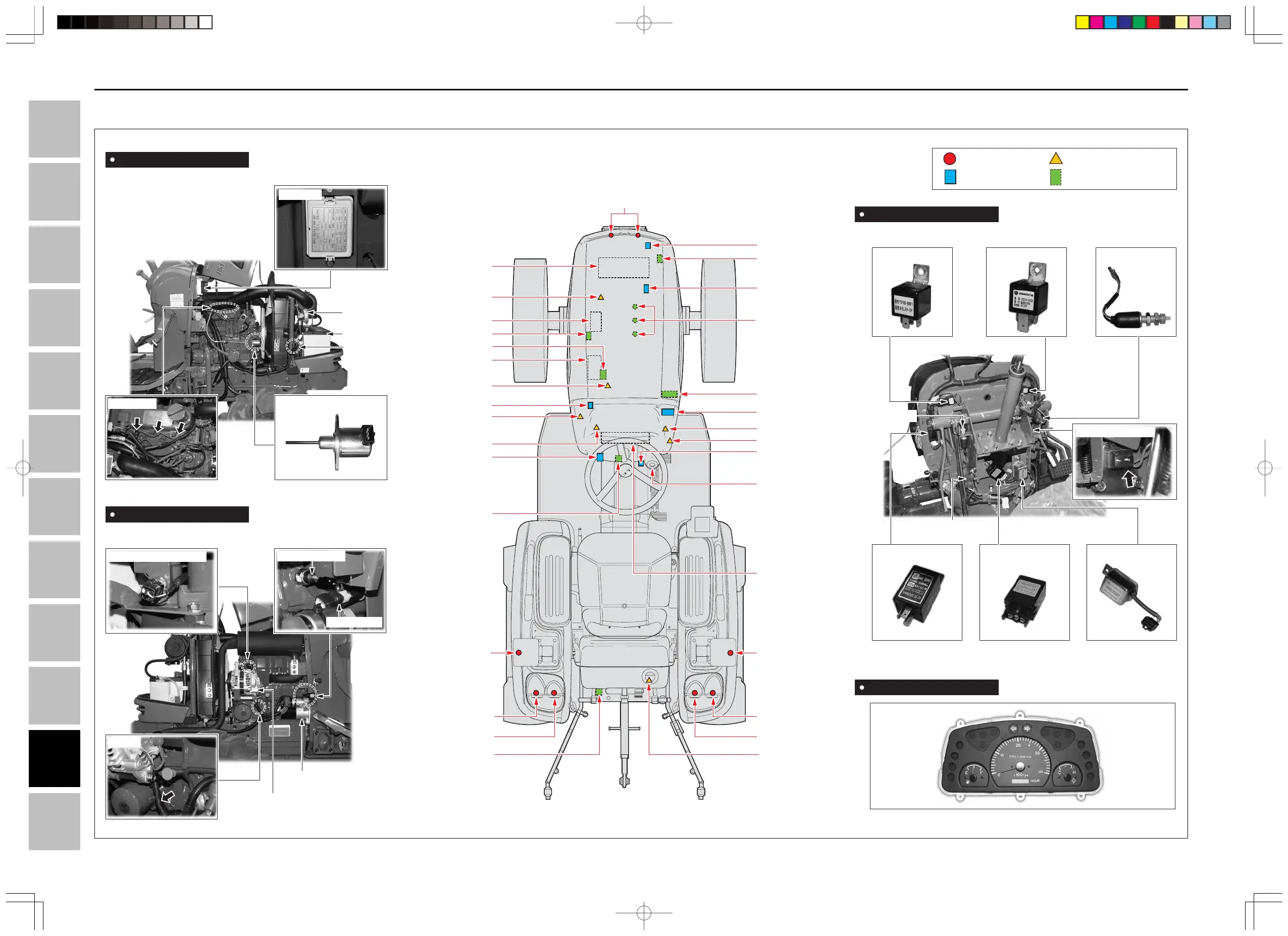The width and height of the screenshot is (1288, 936).
Task: Click the dashed green rectangle on hood right side
Action: [x=669, y=394]
